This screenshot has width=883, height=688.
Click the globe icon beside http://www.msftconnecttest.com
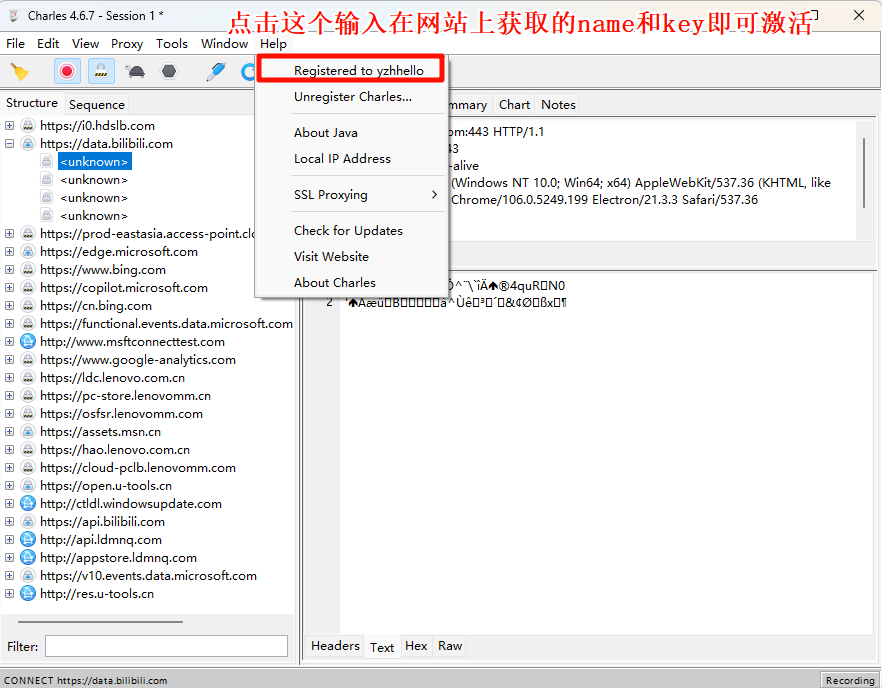28,342
